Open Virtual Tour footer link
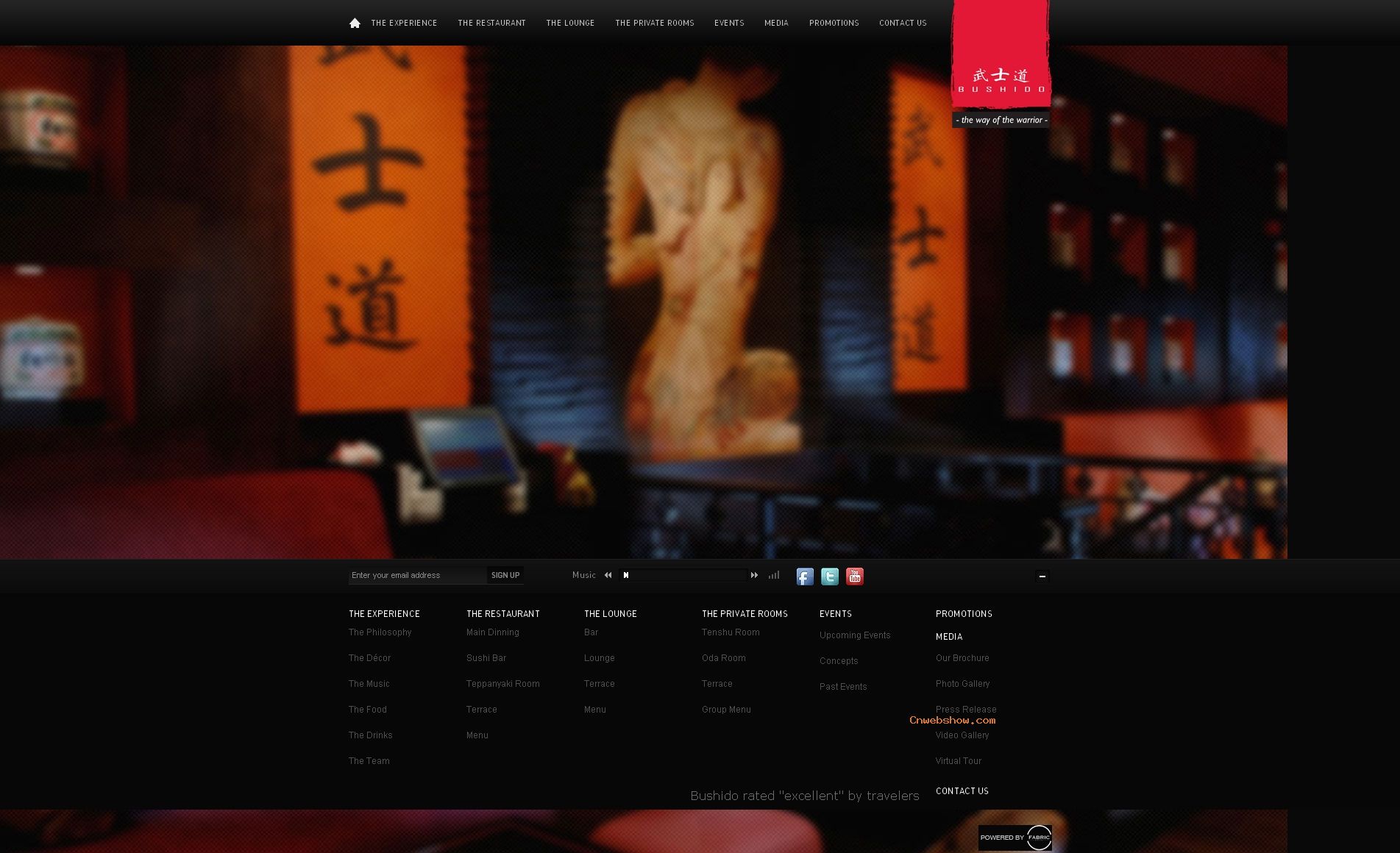The image size is (1400, 853). (959, 761)
